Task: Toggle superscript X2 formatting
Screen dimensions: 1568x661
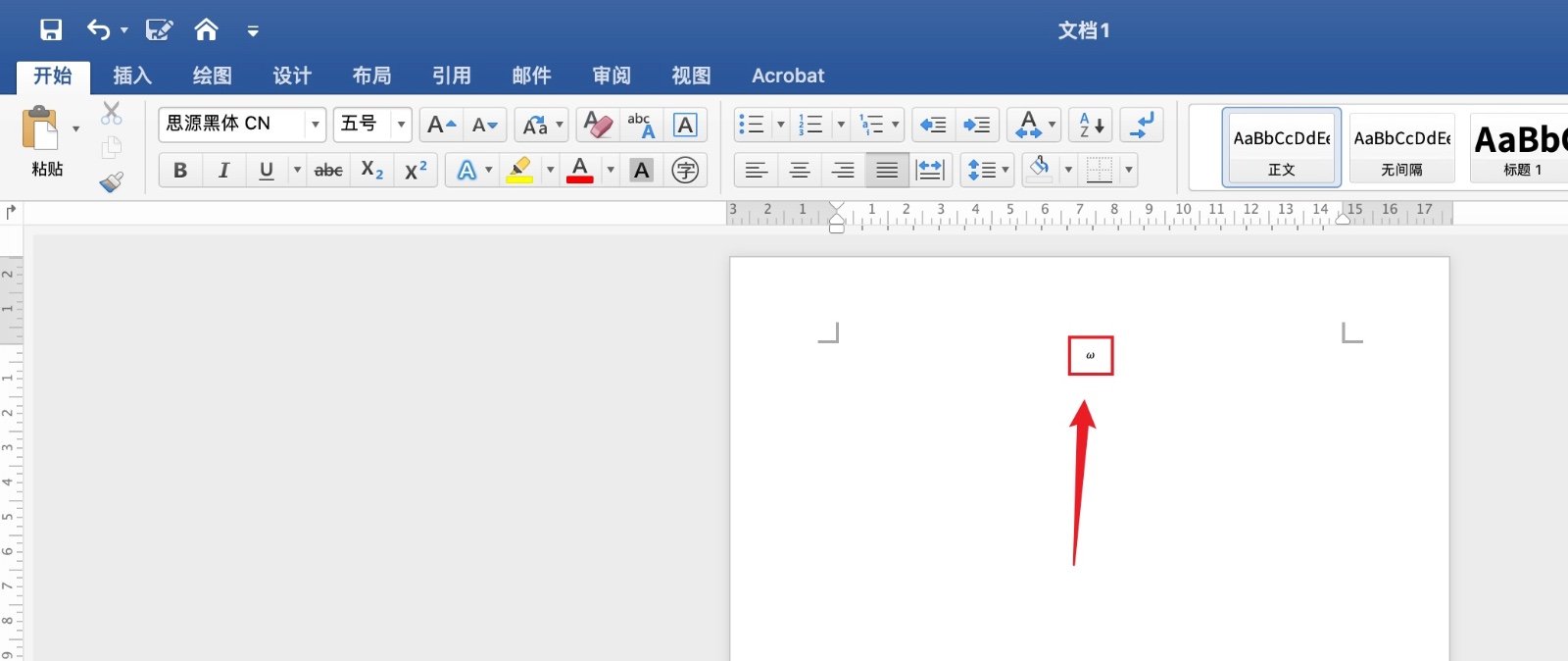Action: pos(416,170)
